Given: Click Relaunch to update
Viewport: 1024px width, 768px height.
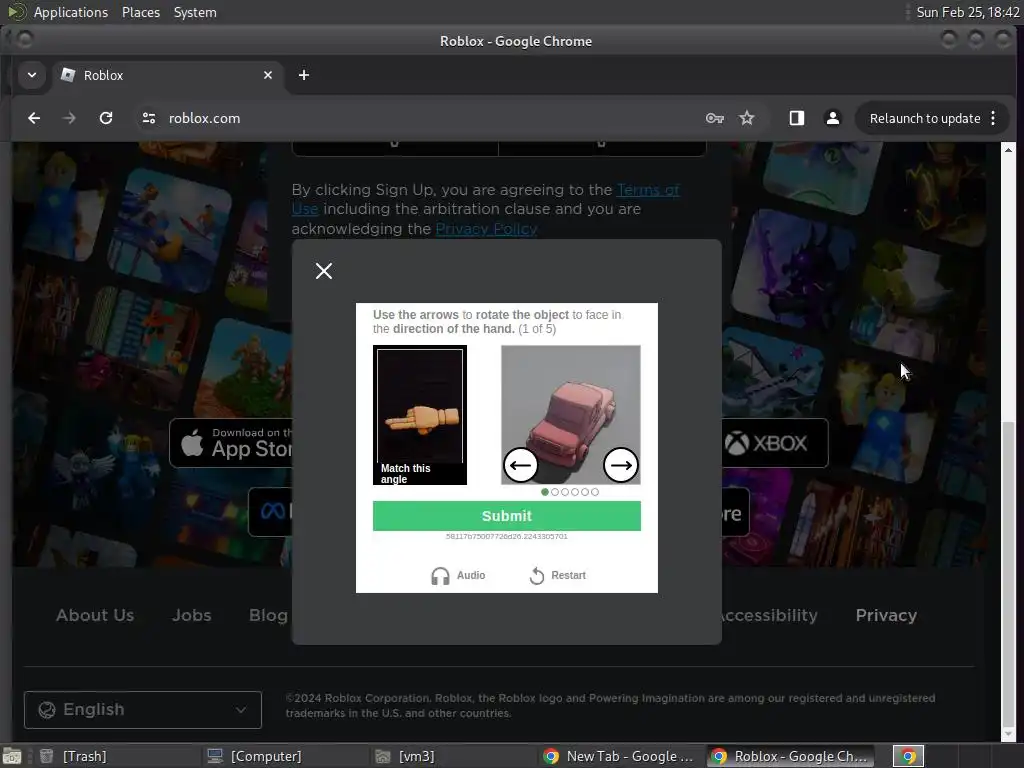Looking at the screenshot, I should (925, 118).
